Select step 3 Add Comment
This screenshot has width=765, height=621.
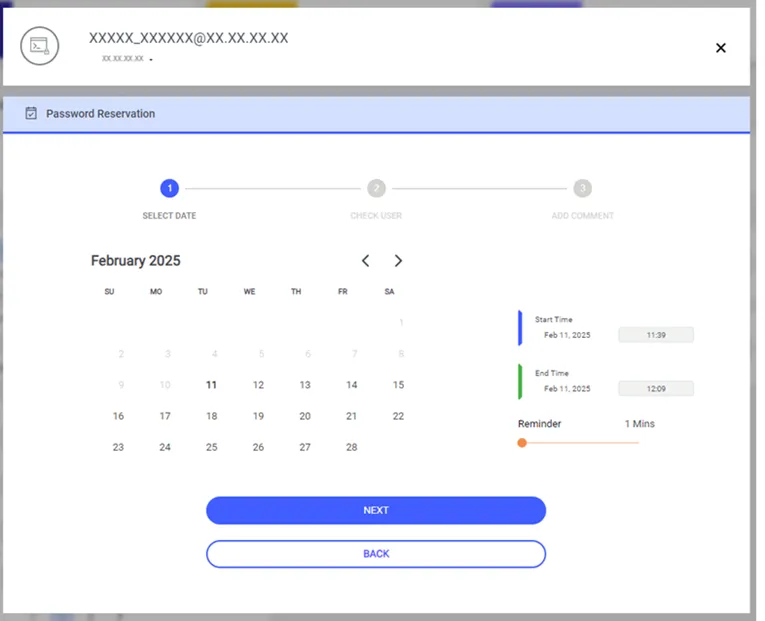tap(583, 188)
